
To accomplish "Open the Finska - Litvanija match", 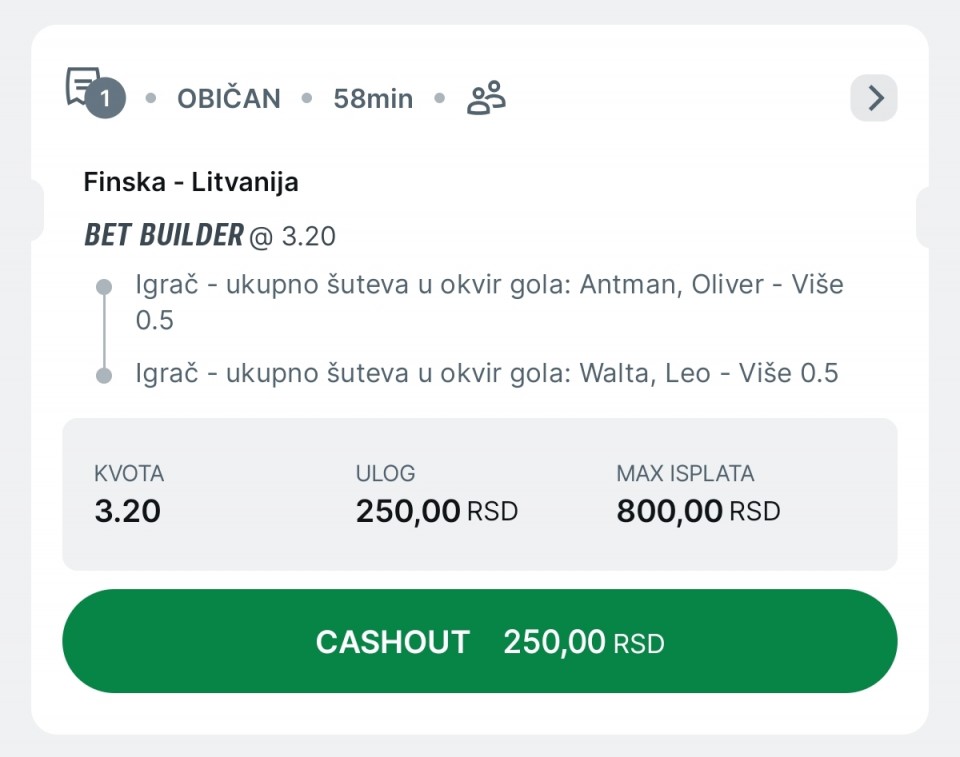I will click(x=191, y=182).
